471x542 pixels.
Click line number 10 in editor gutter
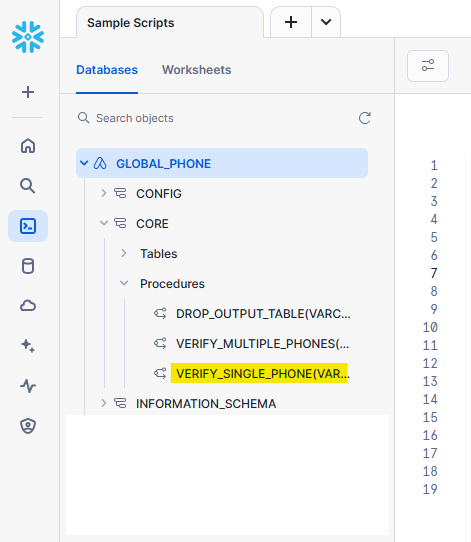click(430, 327)
